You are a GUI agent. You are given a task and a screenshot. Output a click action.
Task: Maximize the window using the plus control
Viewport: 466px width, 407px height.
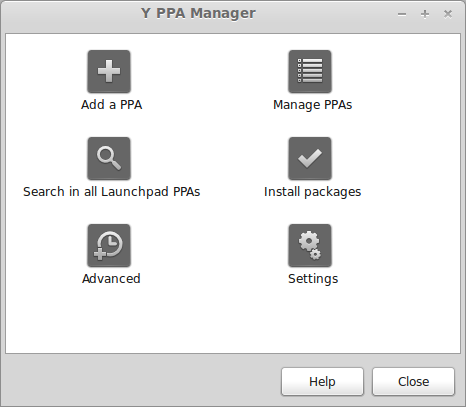tap(425, 14)
